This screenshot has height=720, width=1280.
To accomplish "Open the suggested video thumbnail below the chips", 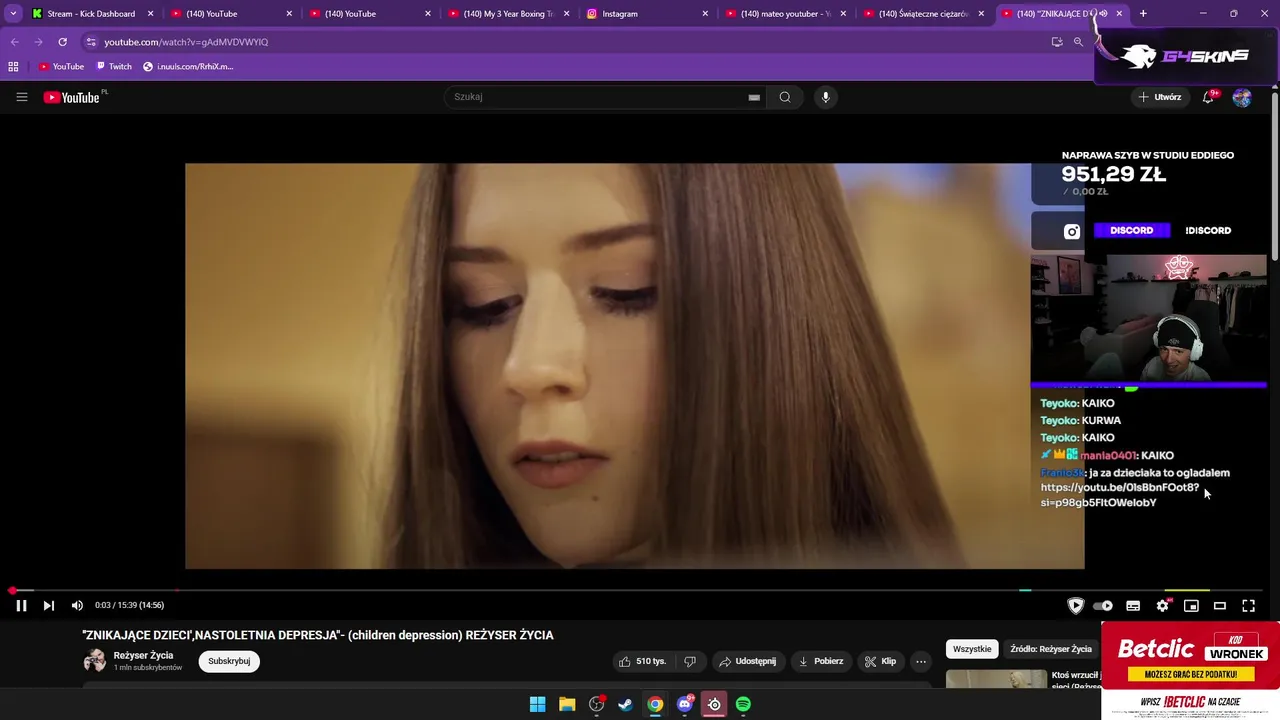I will click(x=996, y=680).
